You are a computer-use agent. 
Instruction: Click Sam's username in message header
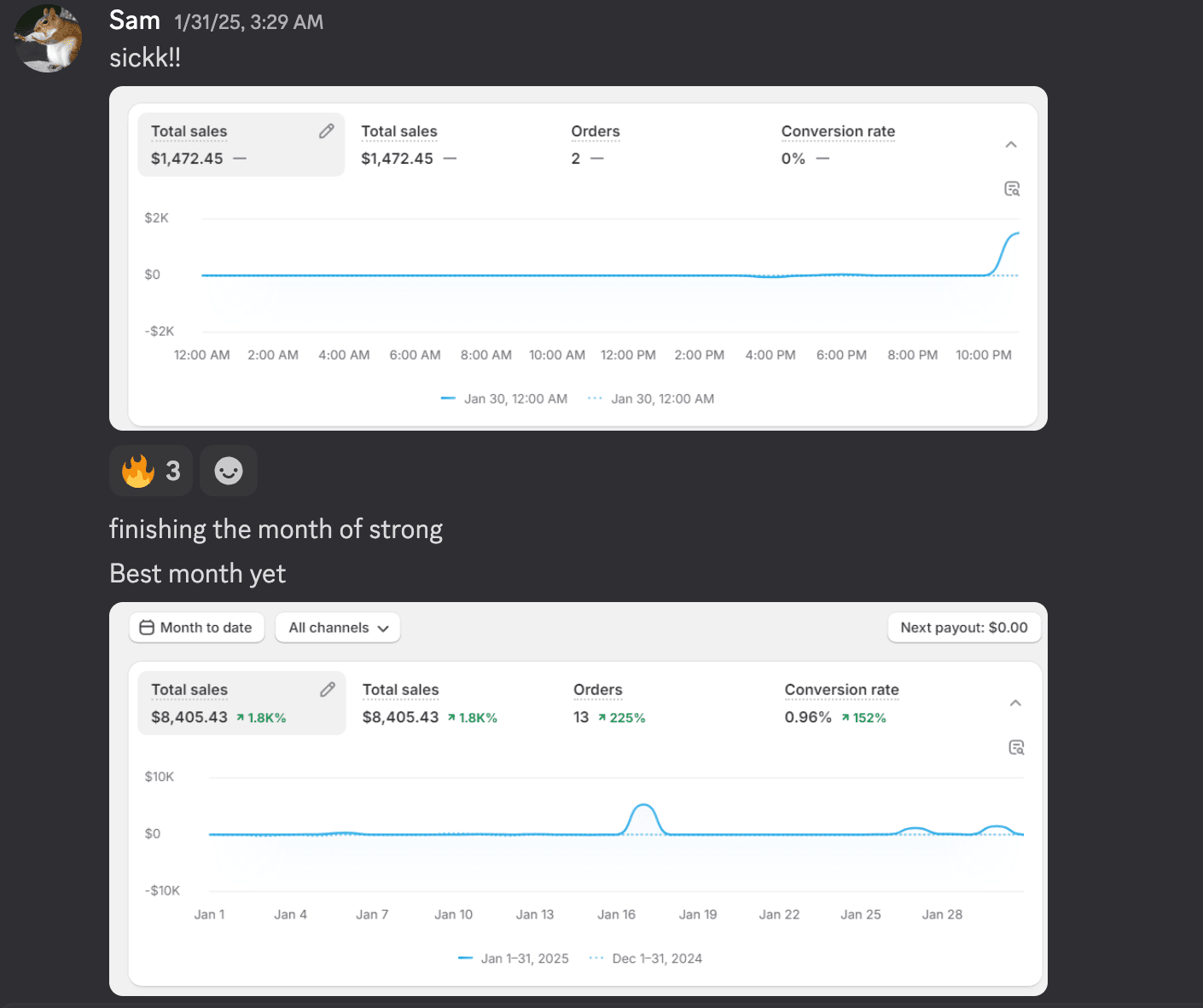pos(135,20)
